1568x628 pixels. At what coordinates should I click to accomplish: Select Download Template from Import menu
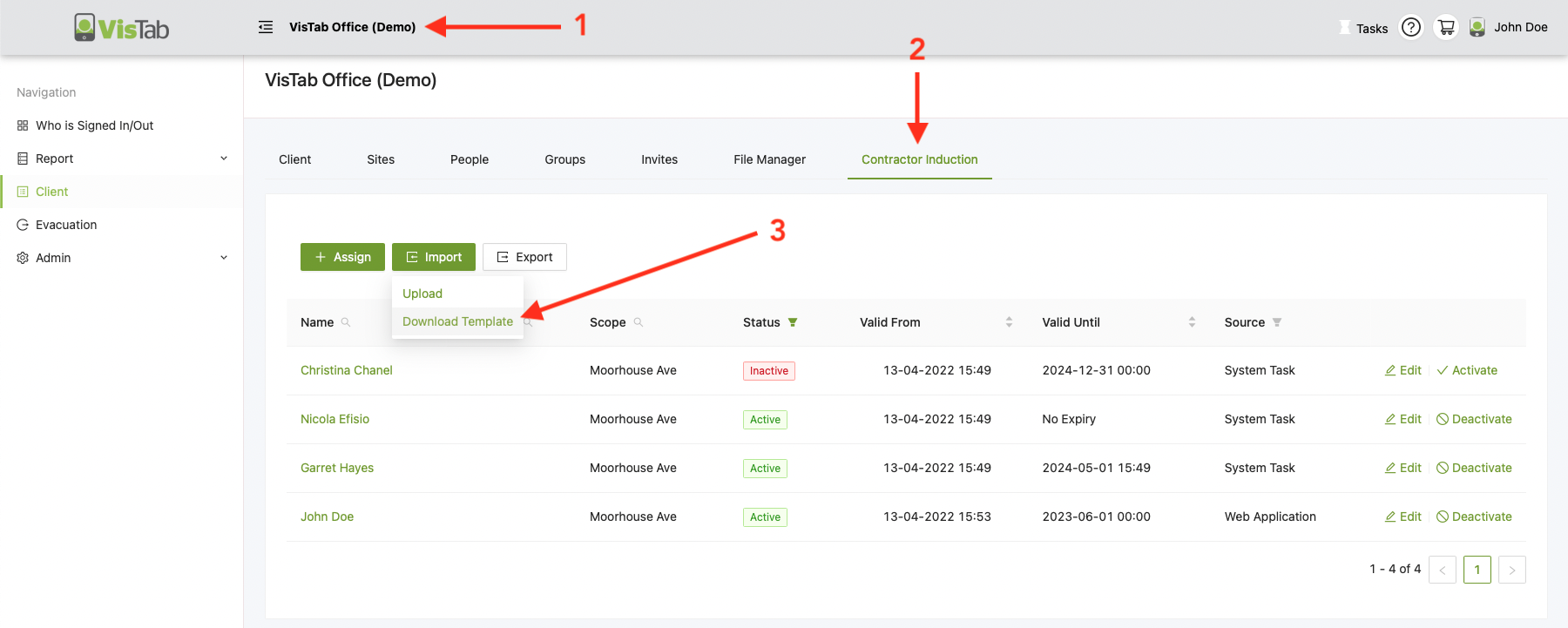coord(457,321)
